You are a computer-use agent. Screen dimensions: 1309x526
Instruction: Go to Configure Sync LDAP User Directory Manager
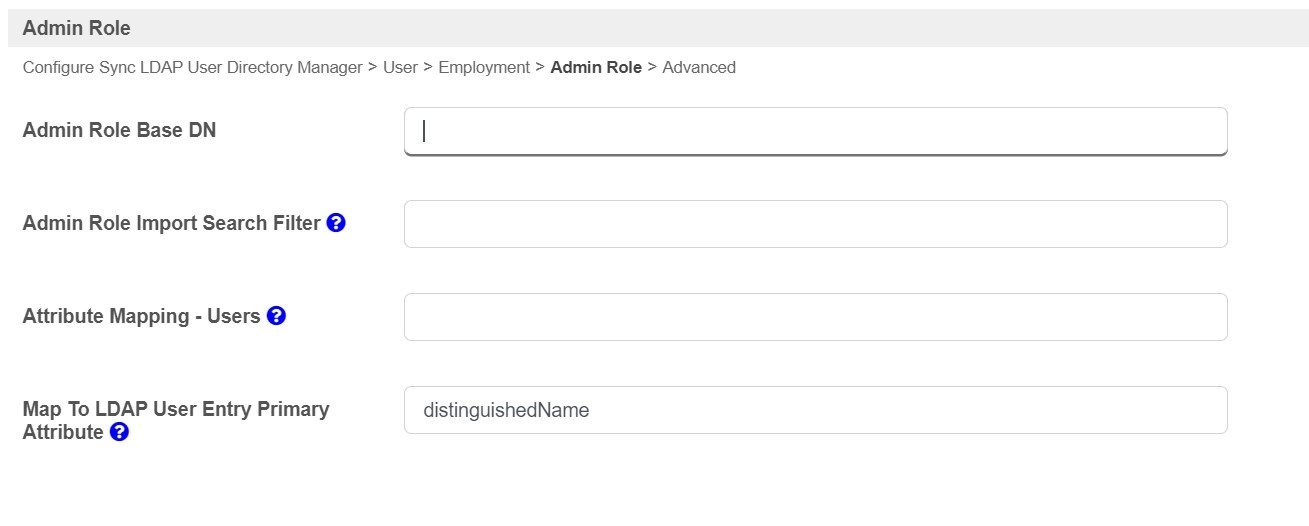tap(192, 68)
